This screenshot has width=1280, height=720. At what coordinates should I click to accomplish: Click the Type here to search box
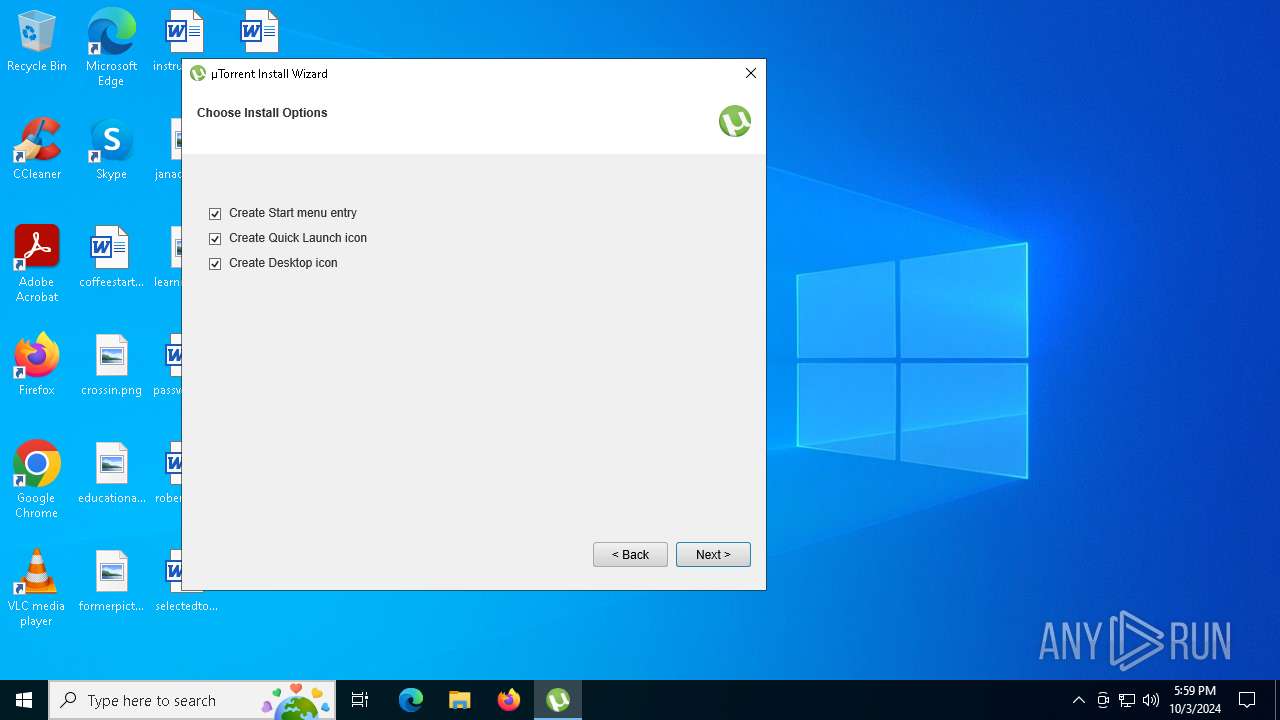[x=193, y=700]
